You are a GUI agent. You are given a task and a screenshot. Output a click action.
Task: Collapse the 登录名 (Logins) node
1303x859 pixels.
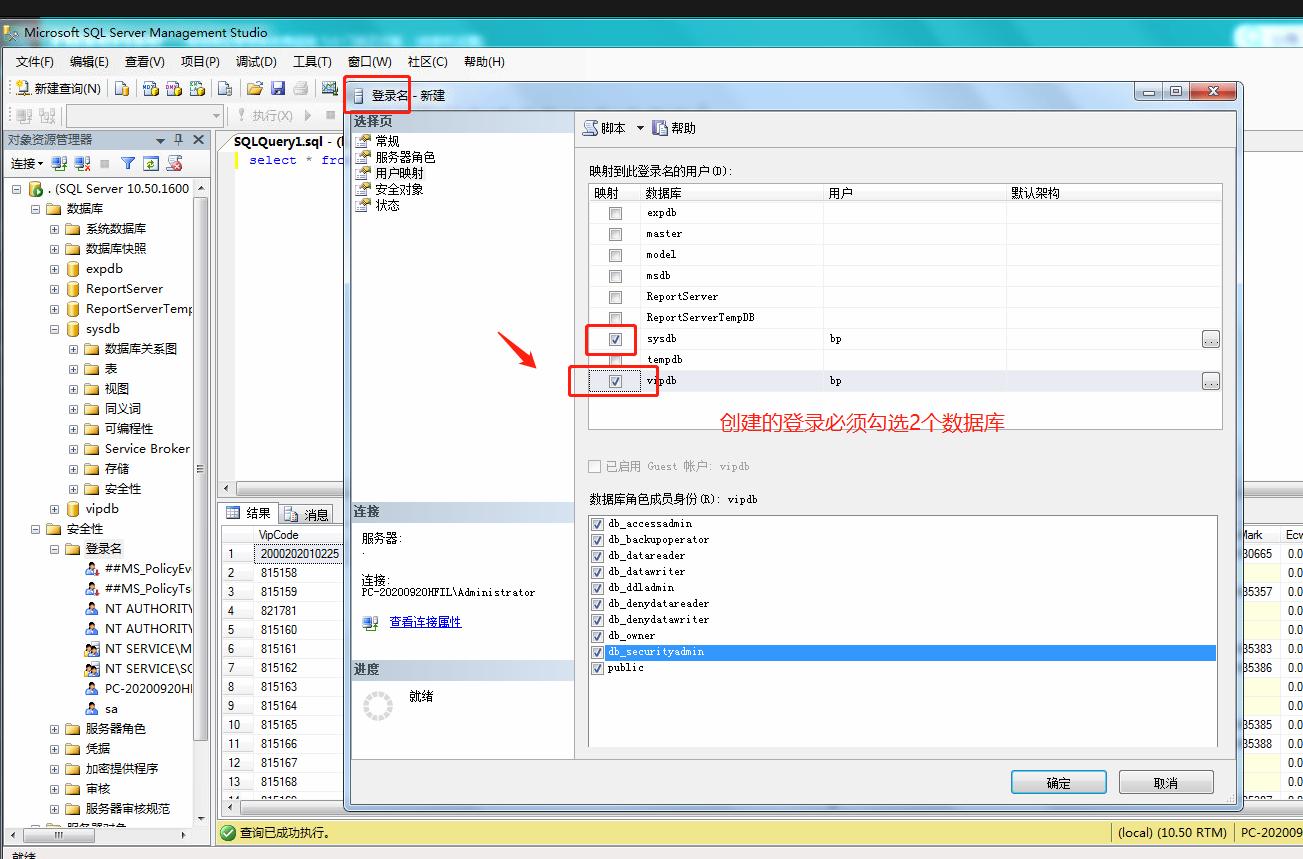coord(55,549)
